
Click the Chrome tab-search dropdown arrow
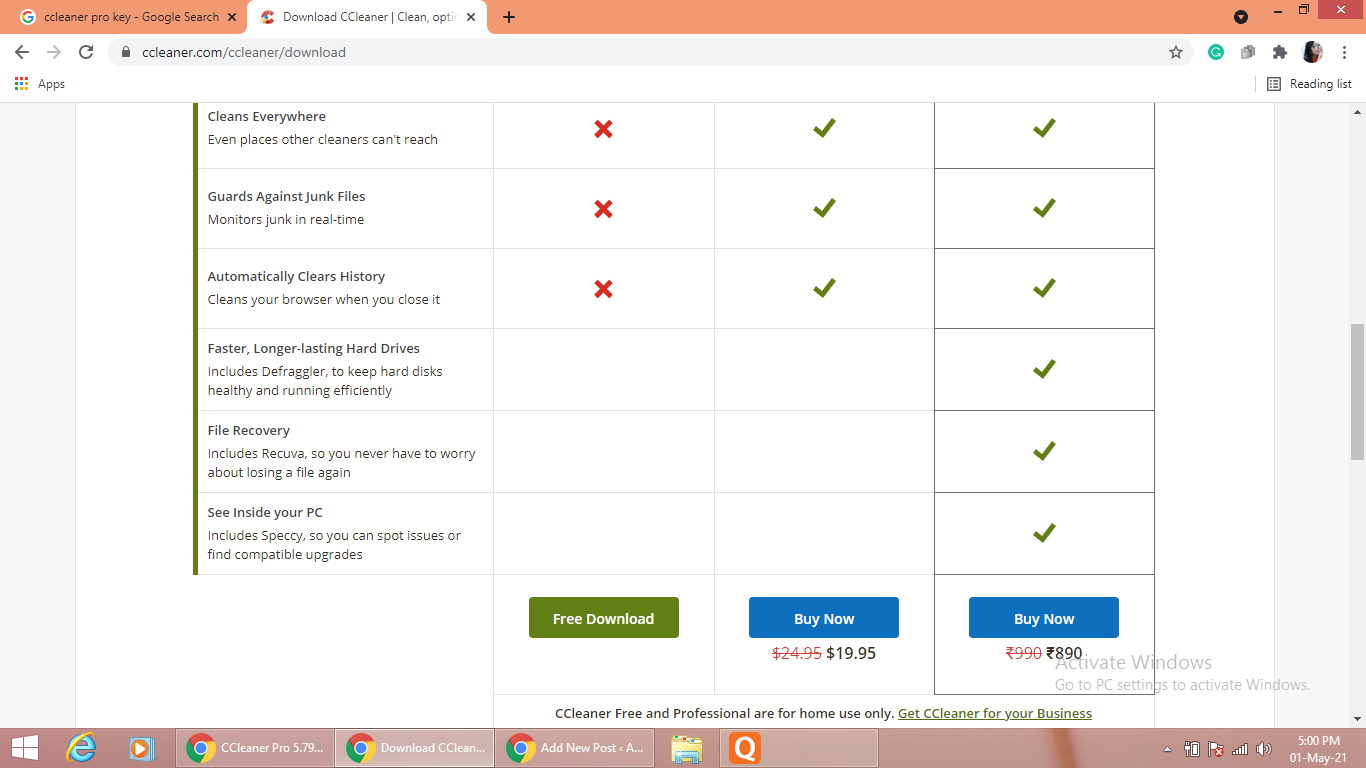(1241, 17)
